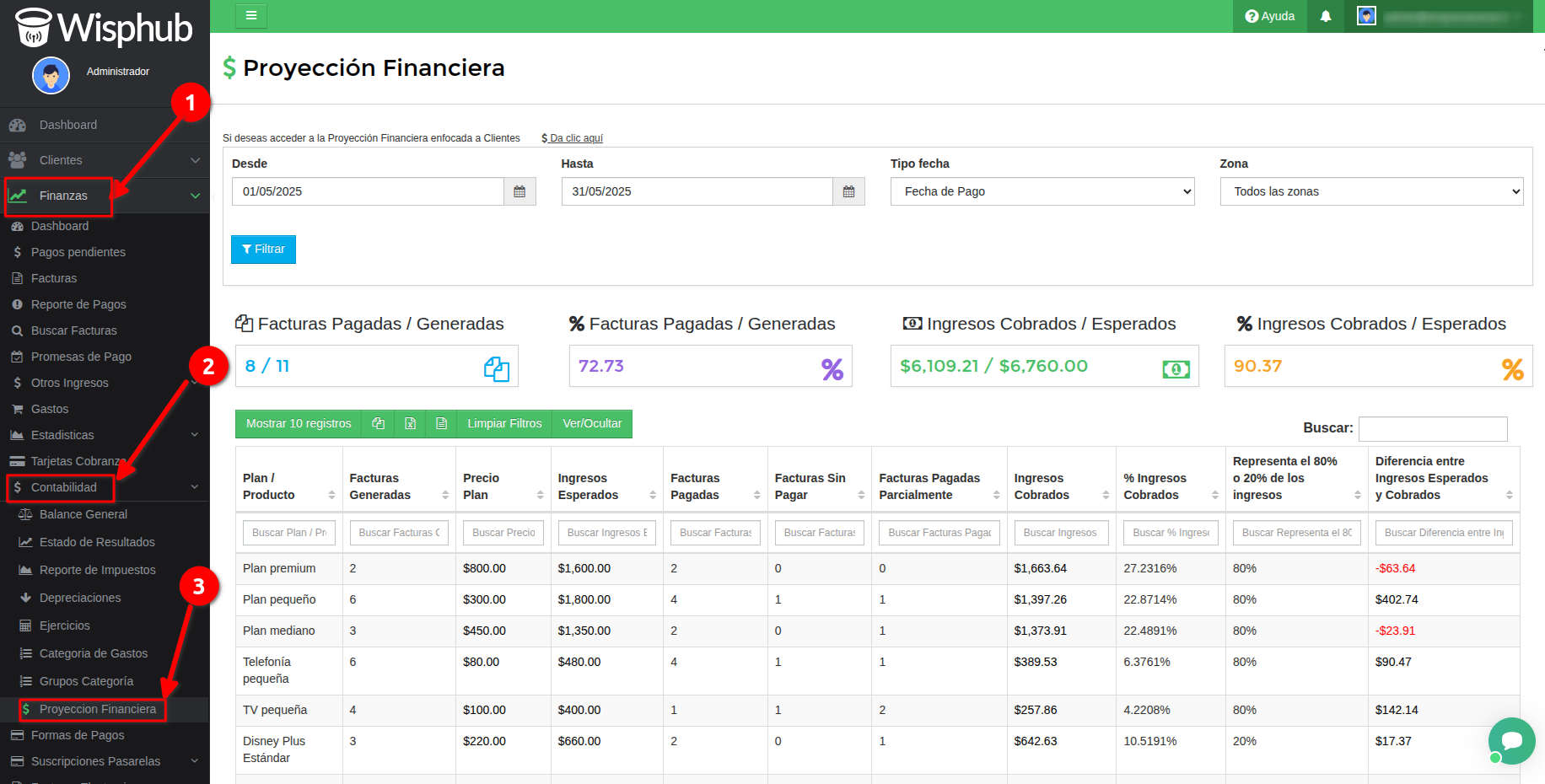Click the Wisphub logo
The image size is (1545, 784).
105,27
